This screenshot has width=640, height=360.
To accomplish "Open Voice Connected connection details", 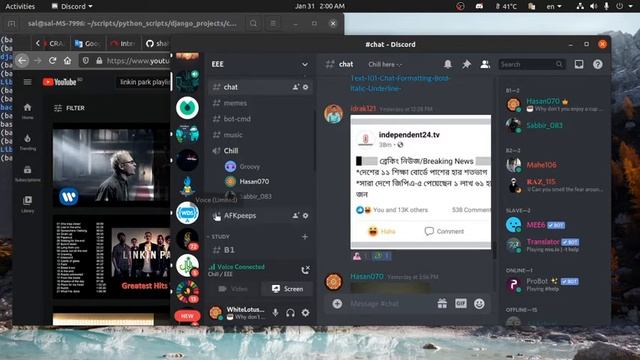I will pos(237,267).
